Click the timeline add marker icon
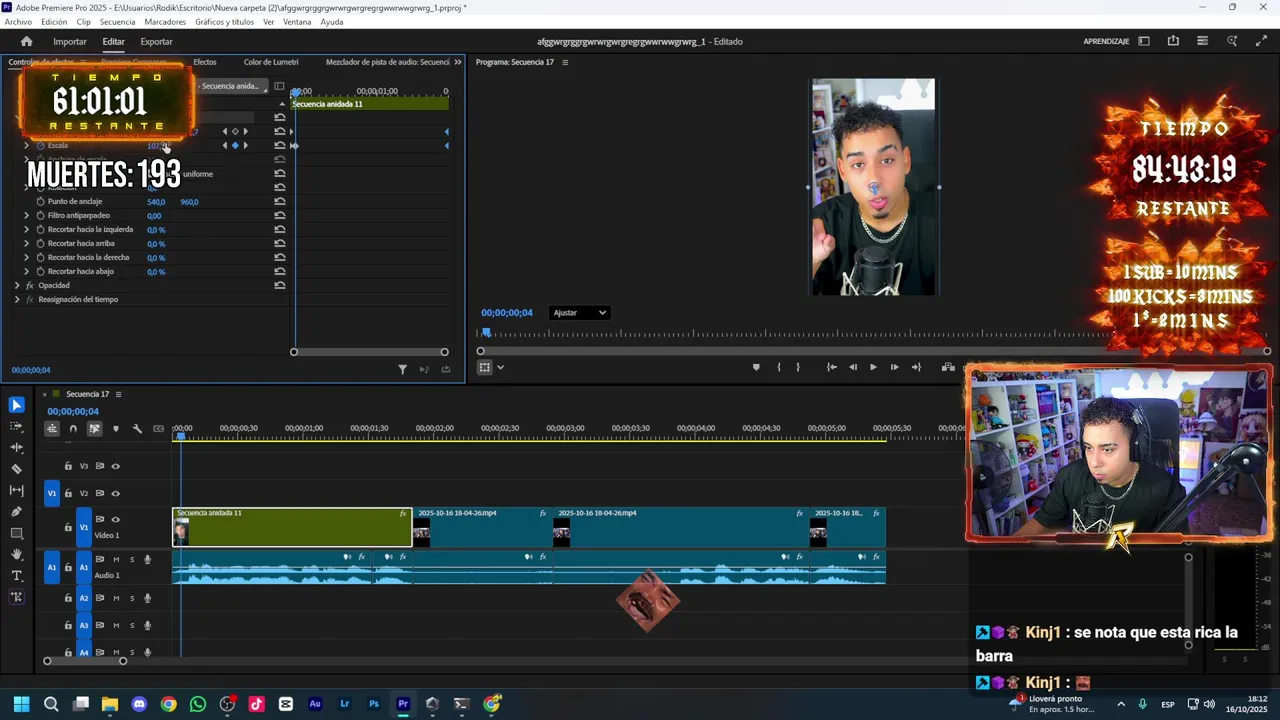The width and height of the screenshot is (1280, 720). coord(116,429)
